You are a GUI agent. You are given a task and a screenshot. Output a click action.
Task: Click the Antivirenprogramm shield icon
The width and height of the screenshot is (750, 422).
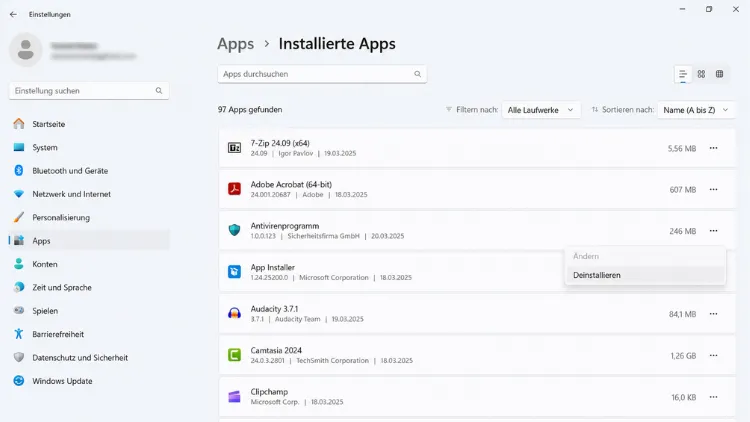(x=234, y=230)
